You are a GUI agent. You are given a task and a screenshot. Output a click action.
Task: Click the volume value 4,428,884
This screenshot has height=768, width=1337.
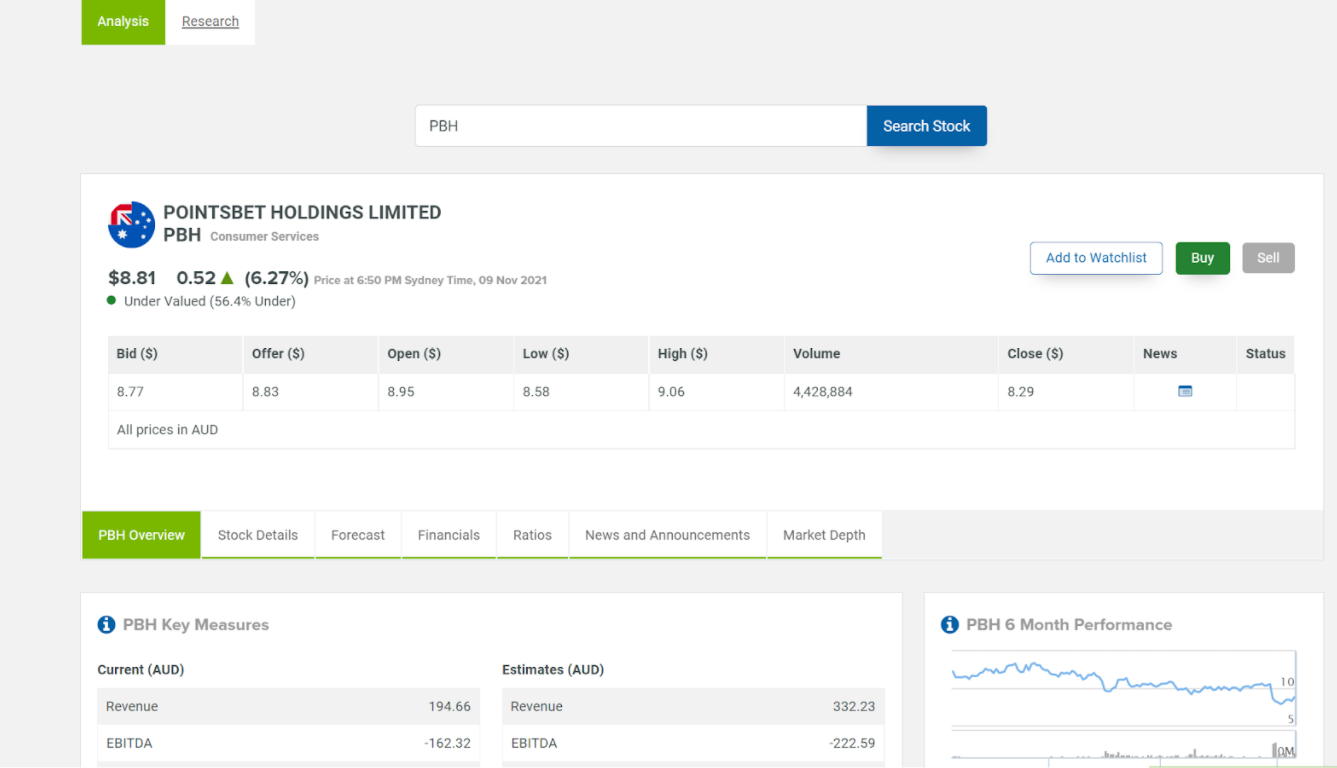pos(823,392)
